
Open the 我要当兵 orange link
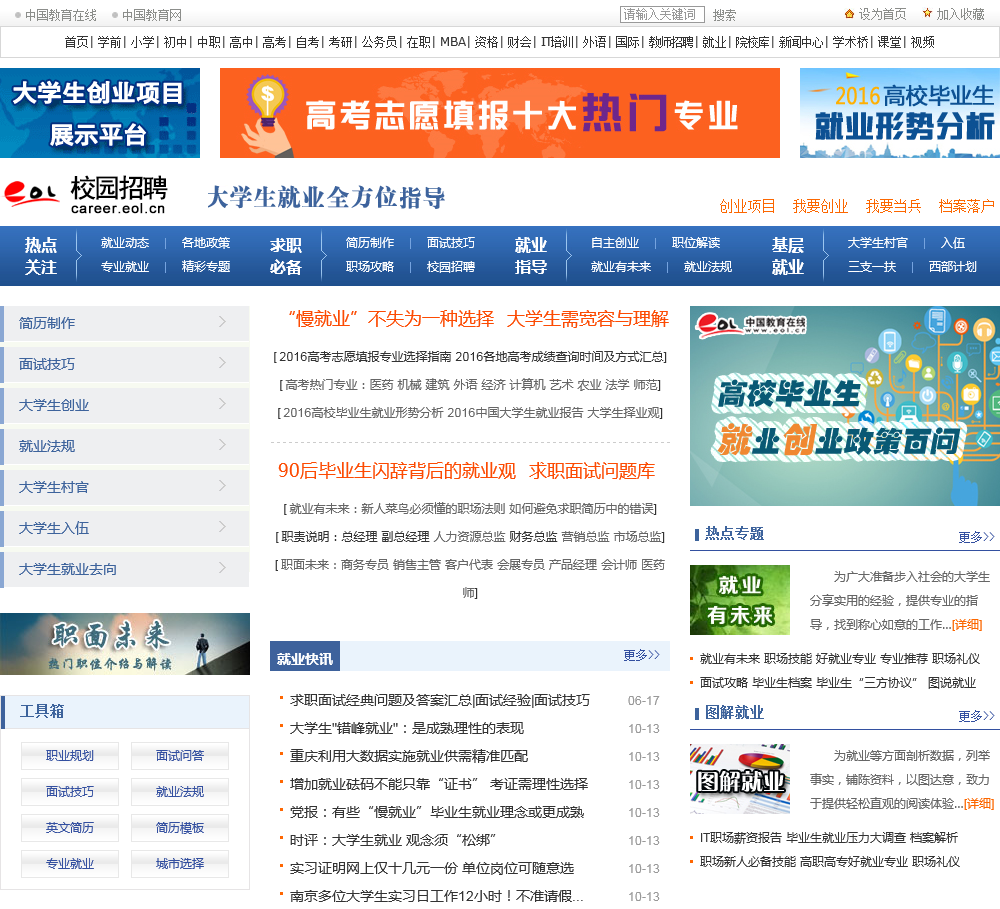click(893, 206)
